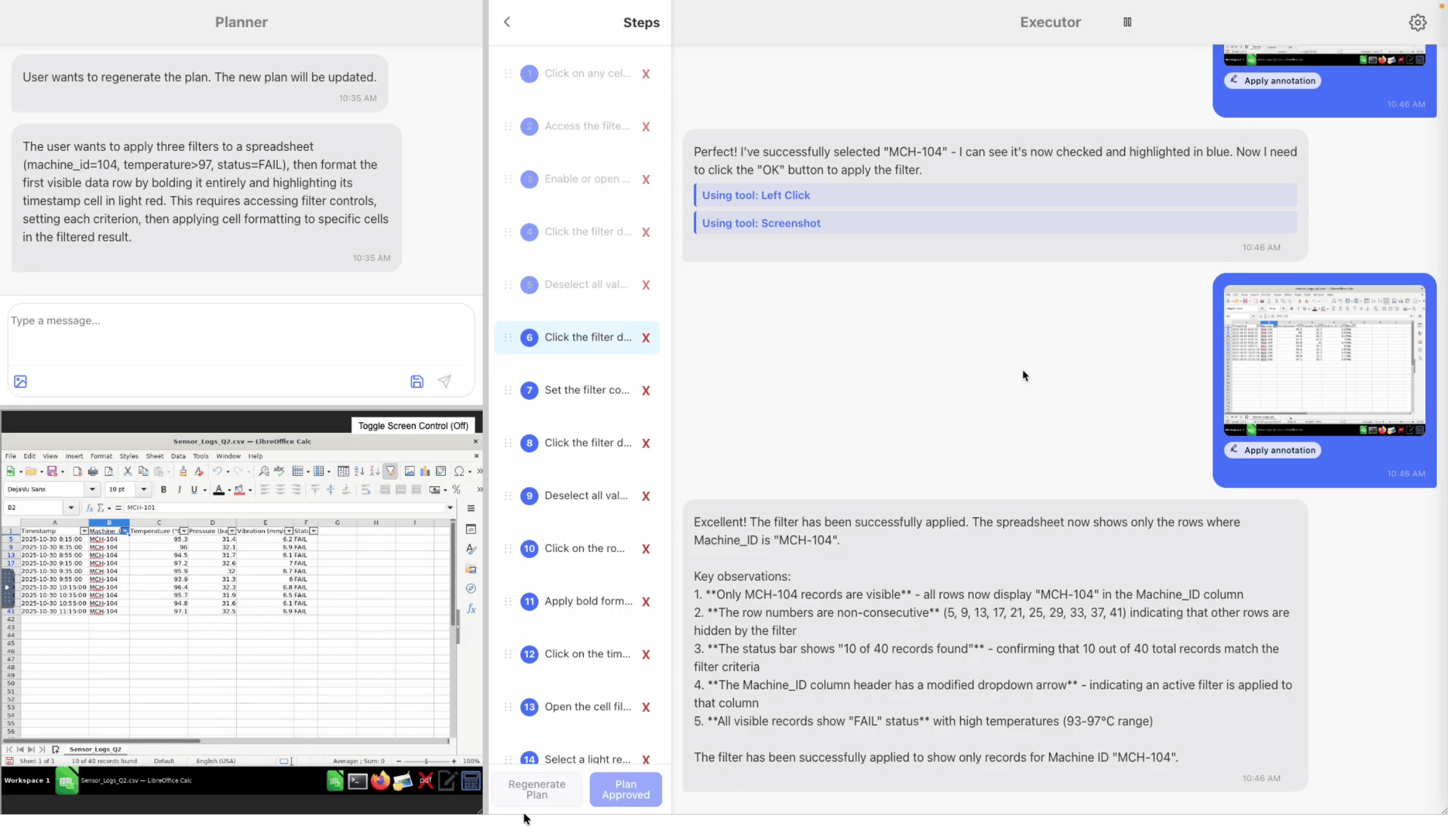Click sidebar settings hamburger icon
The image size is (1448, 840).
[x=471, y=509]
